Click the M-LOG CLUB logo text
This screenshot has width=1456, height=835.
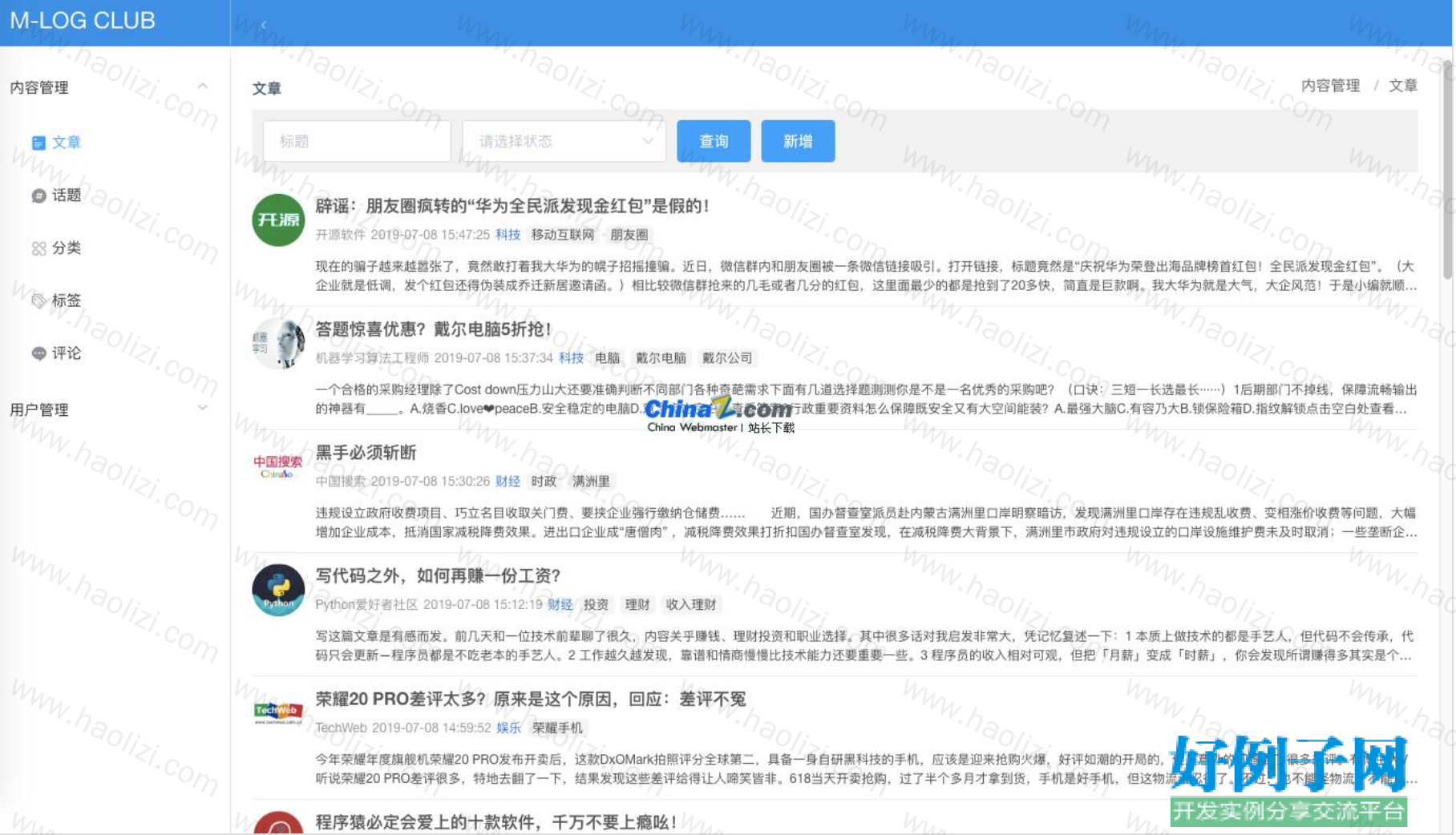tap(83, 21)
